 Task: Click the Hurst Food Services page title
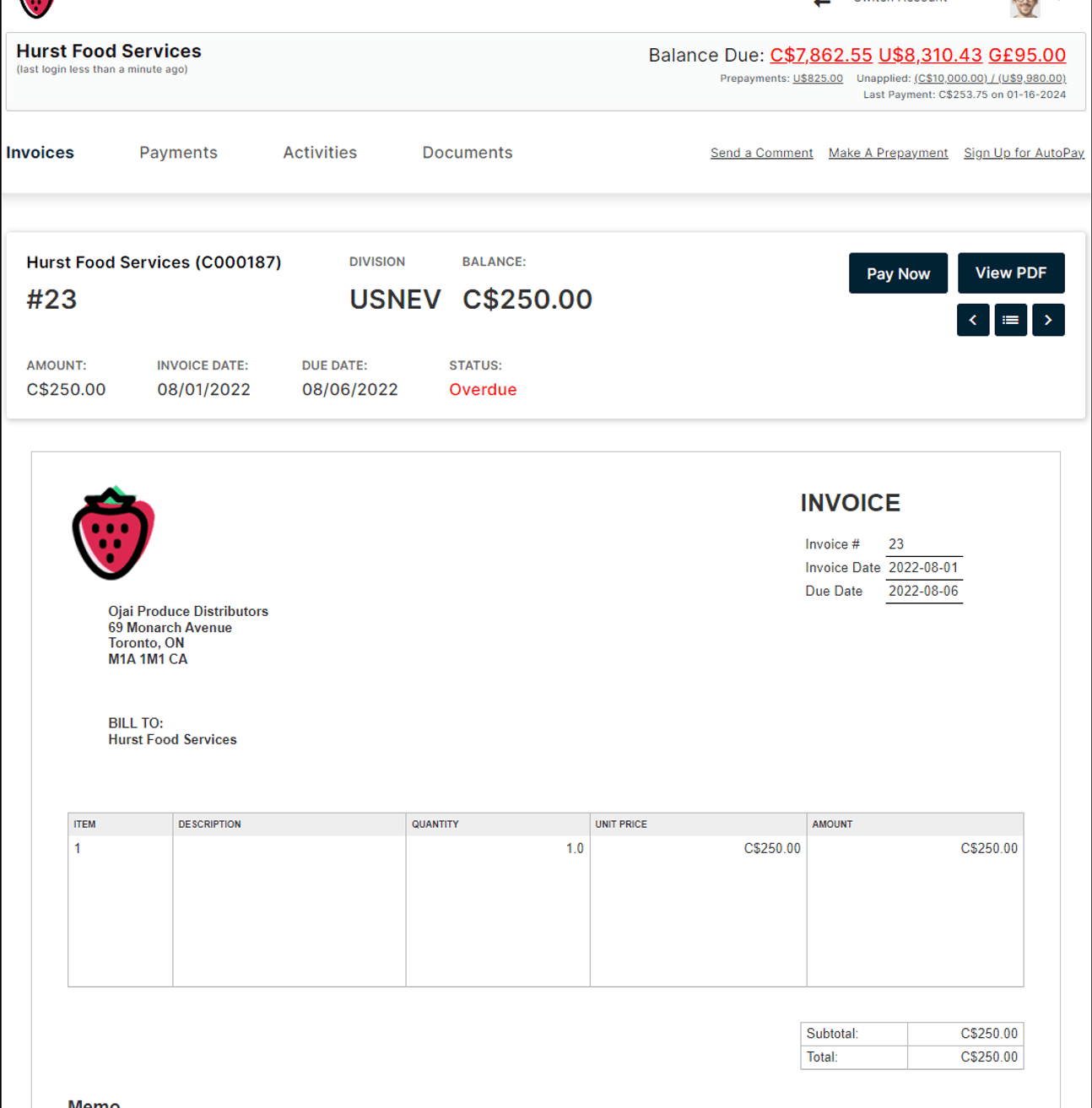[109, 51]
